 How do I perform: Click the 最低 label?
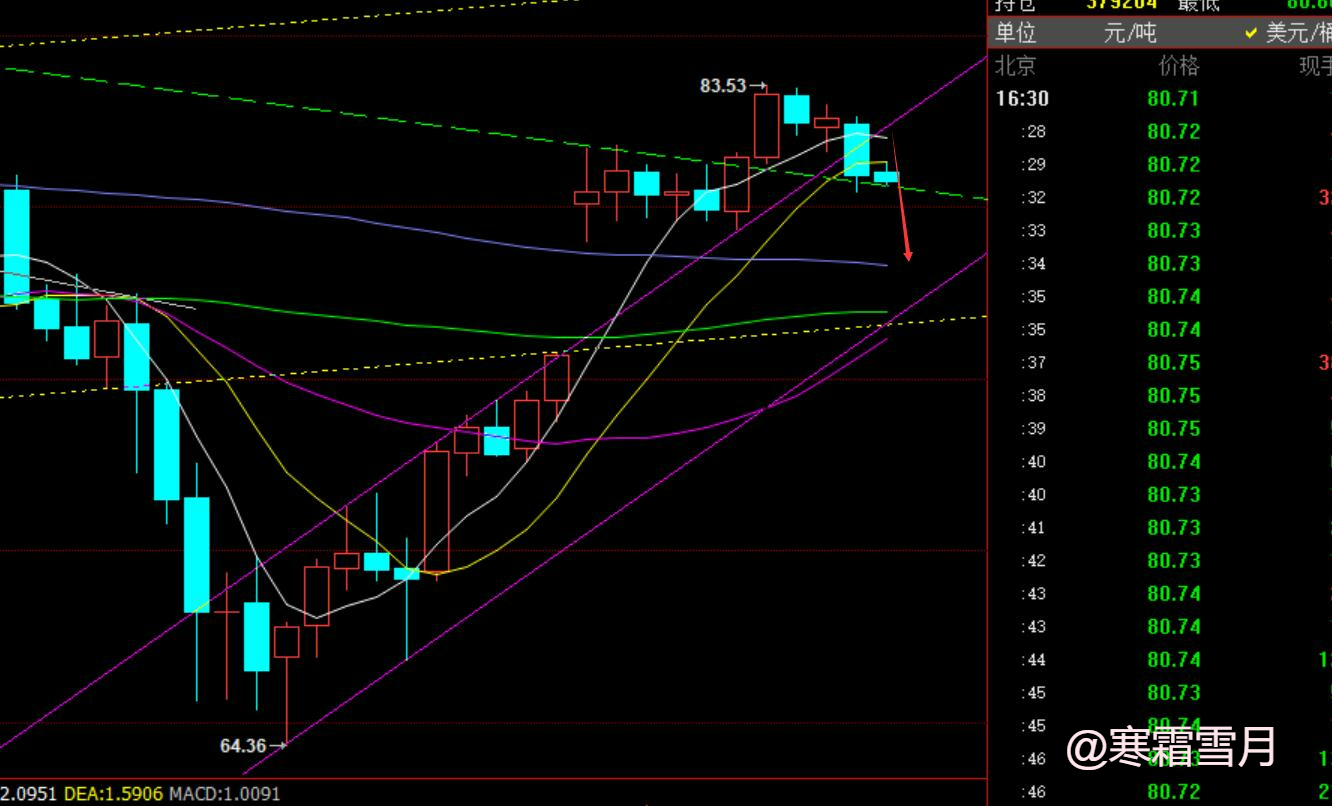tap(1198, 5)
